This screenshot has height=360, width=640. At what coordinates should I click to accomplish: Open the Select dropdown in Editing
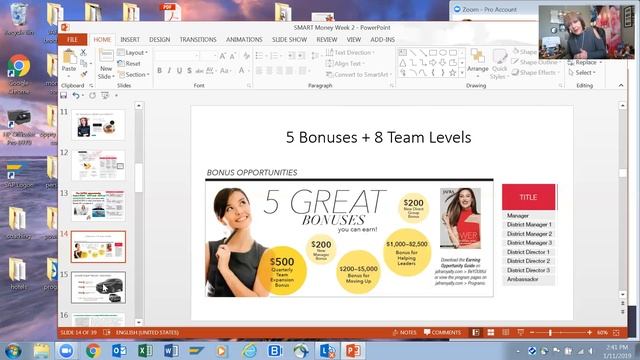(582, 73)
